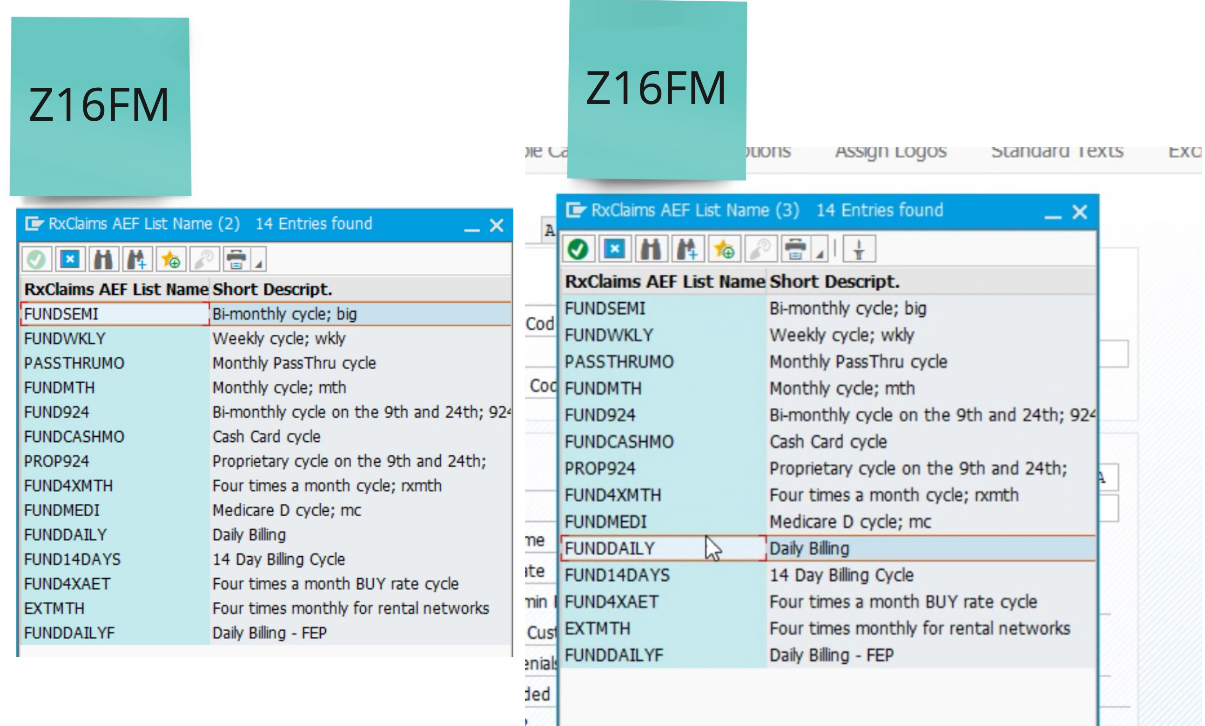Open the Standard Texts tab behind the right dialog
The image size is (1205, 726).
pyautogui.click(x=1057, y=151)
